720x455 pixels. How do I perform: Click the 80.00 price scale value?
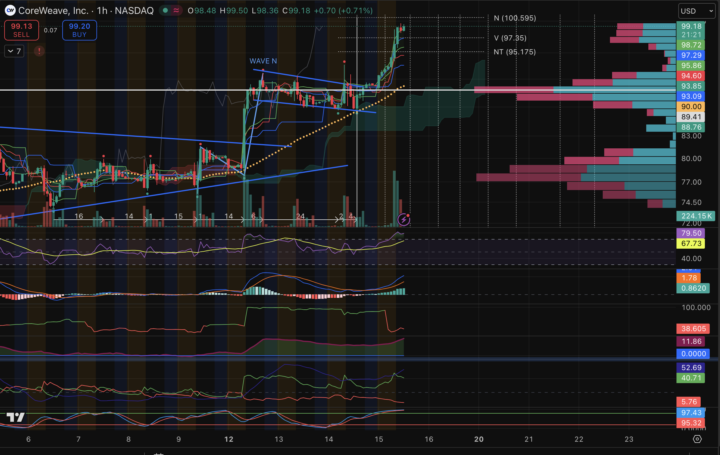click(x=691, y=158)
